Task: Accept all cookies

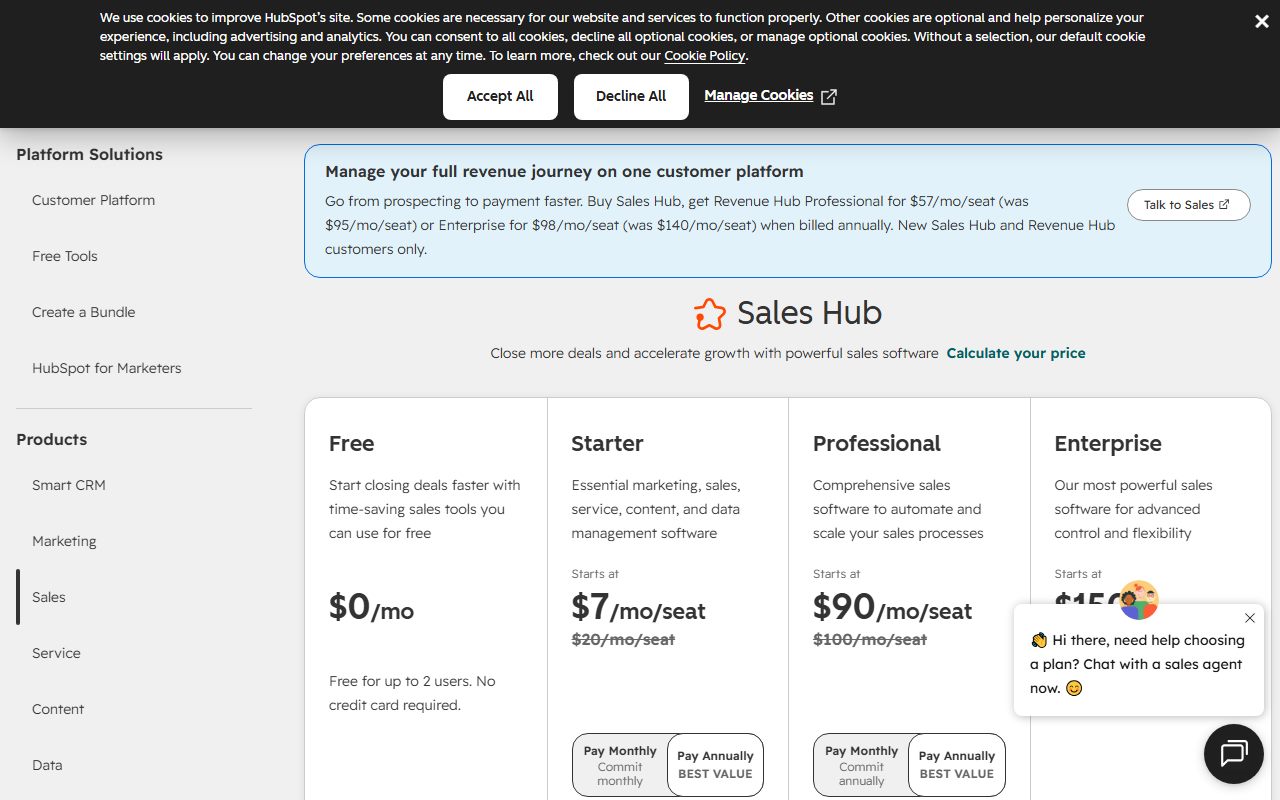Action: (x=500, y=96)
